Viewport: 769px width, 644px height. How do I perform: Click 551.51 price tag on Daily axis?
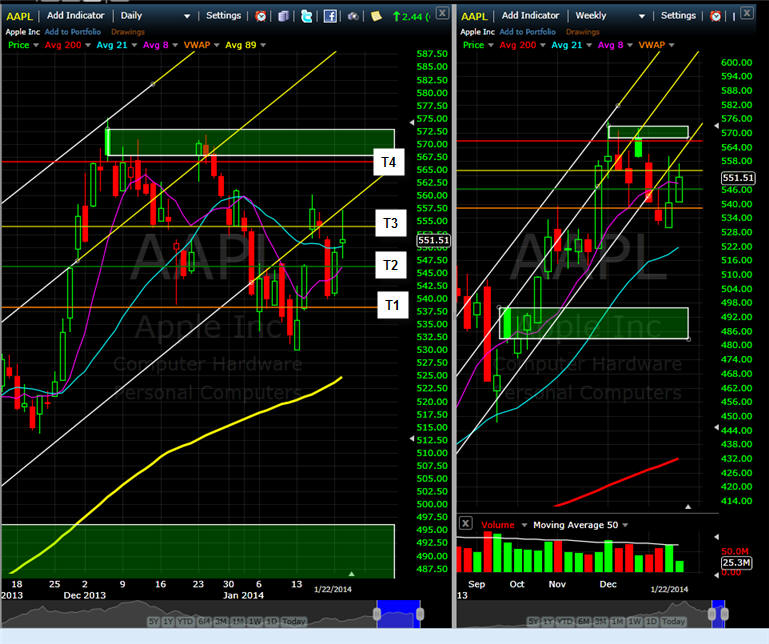click(433, 240)
